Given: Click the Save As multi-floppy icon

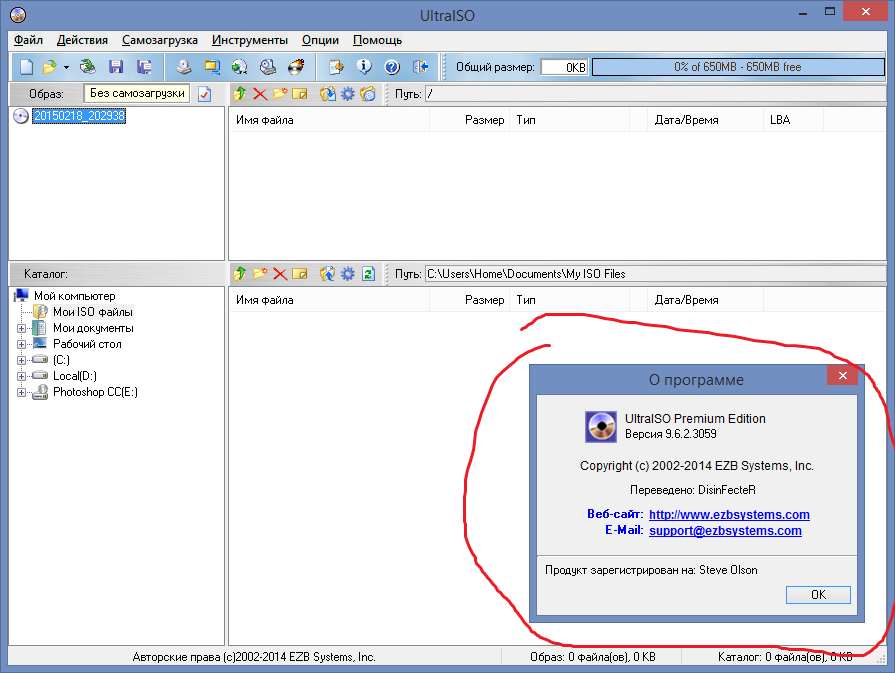Looking at the screenshot, I should point(144,67).
